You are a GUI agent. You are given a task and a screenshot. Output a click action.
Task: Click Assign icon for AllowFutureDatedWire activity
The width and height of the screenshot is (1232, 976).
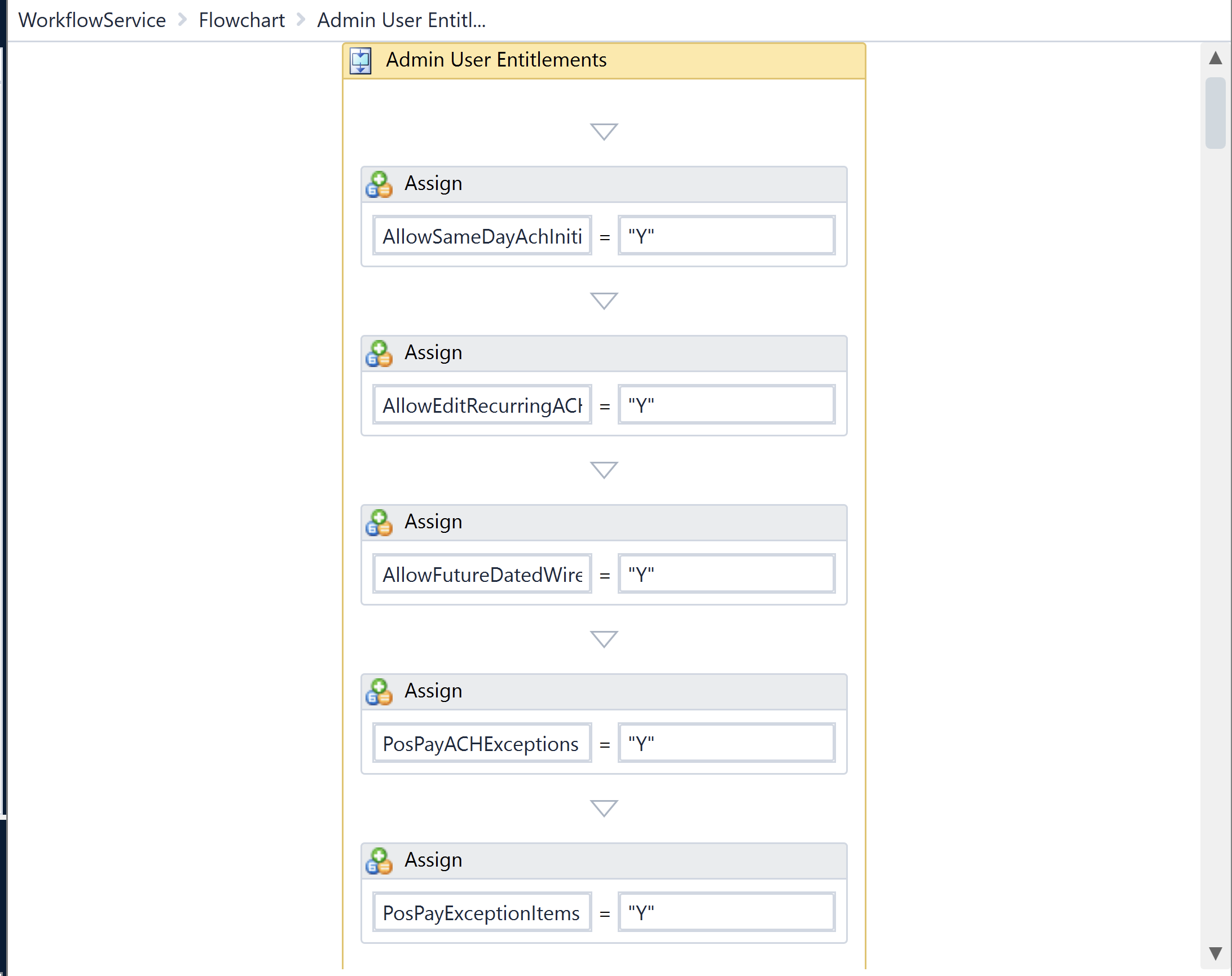pos(379,522)
